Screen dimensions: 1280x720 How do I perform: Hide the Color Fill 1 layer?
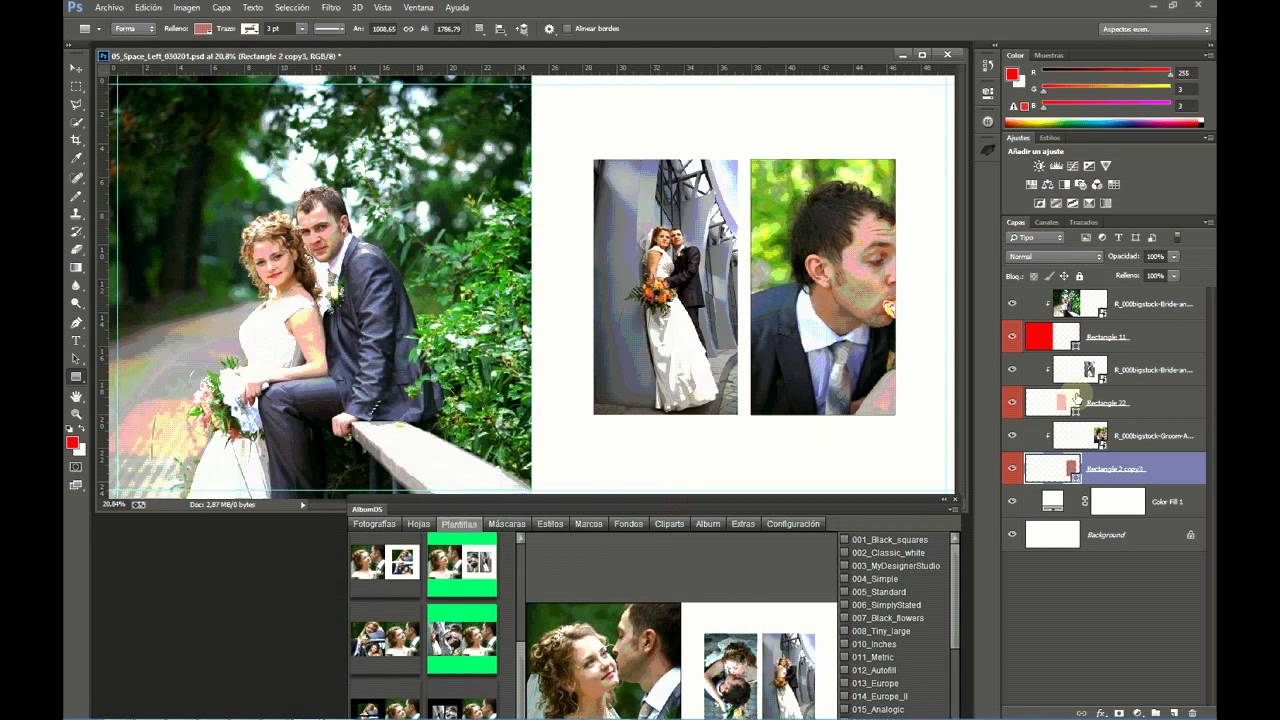[1012, 501]
